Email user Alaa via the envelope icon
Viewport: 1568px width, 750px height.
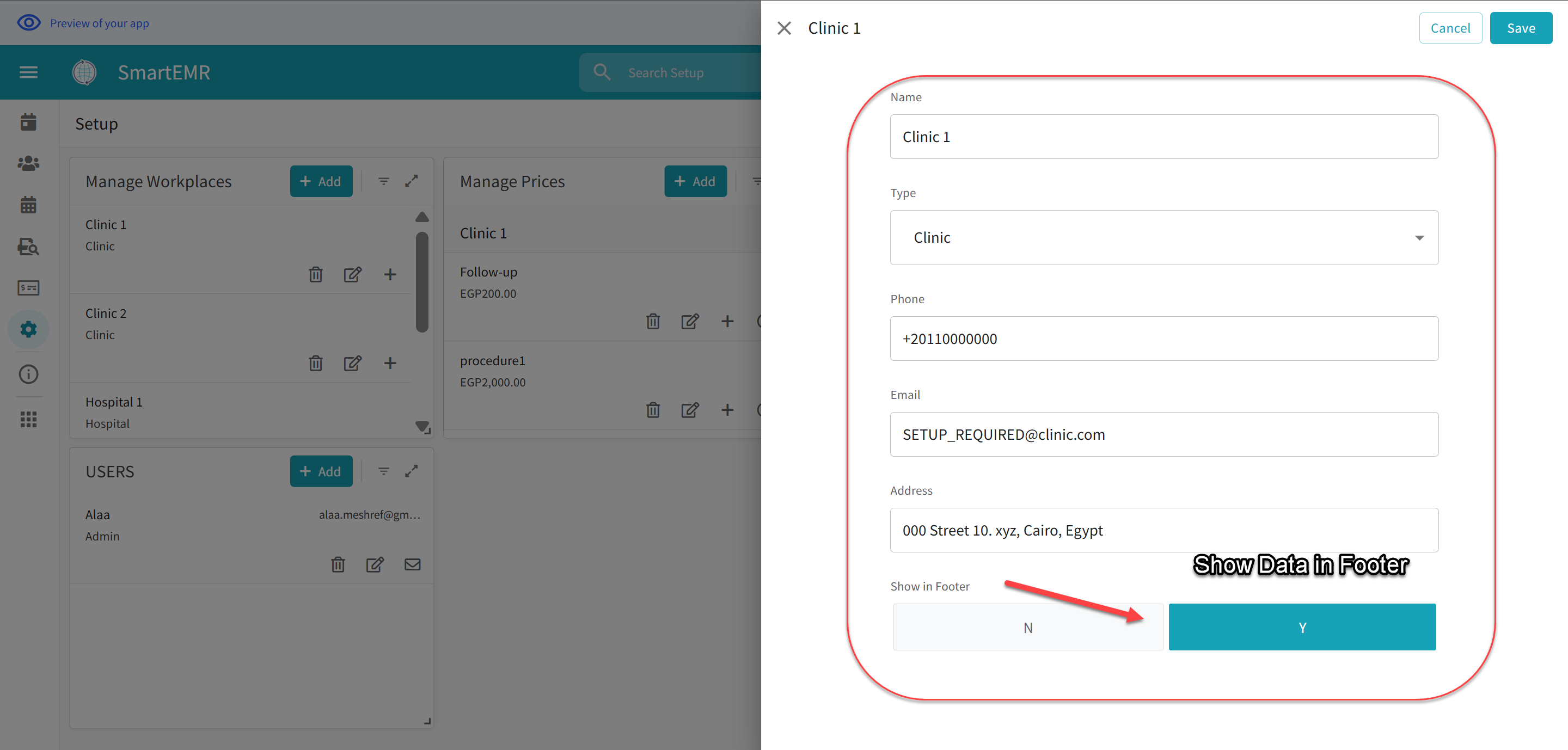(x=413, y=564)
